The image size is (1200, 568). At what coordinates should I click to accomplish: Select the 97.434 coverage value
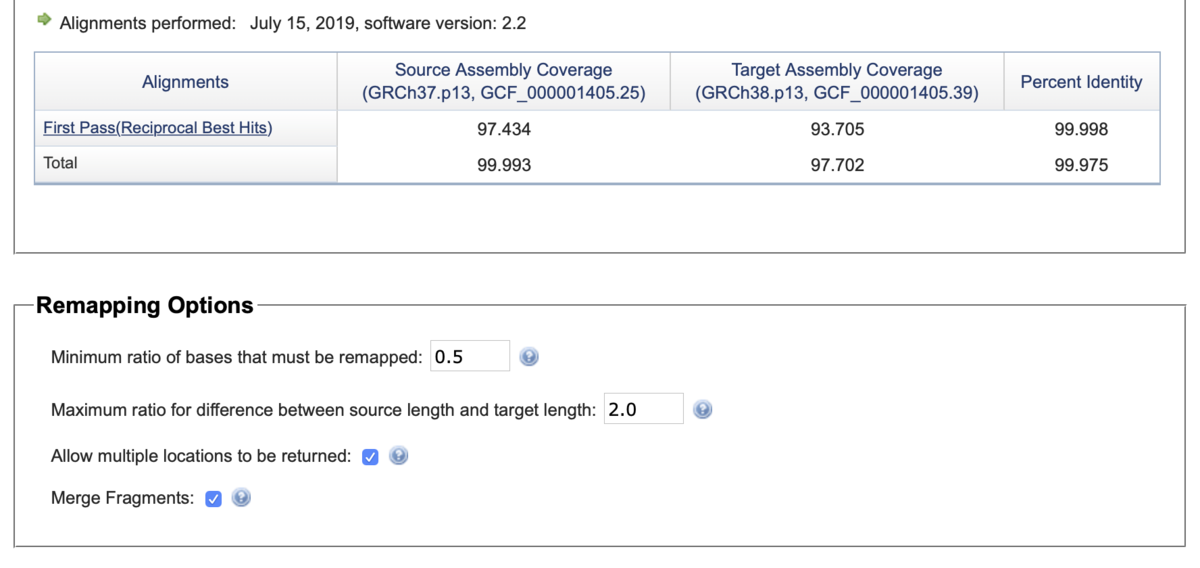[504, 129]
